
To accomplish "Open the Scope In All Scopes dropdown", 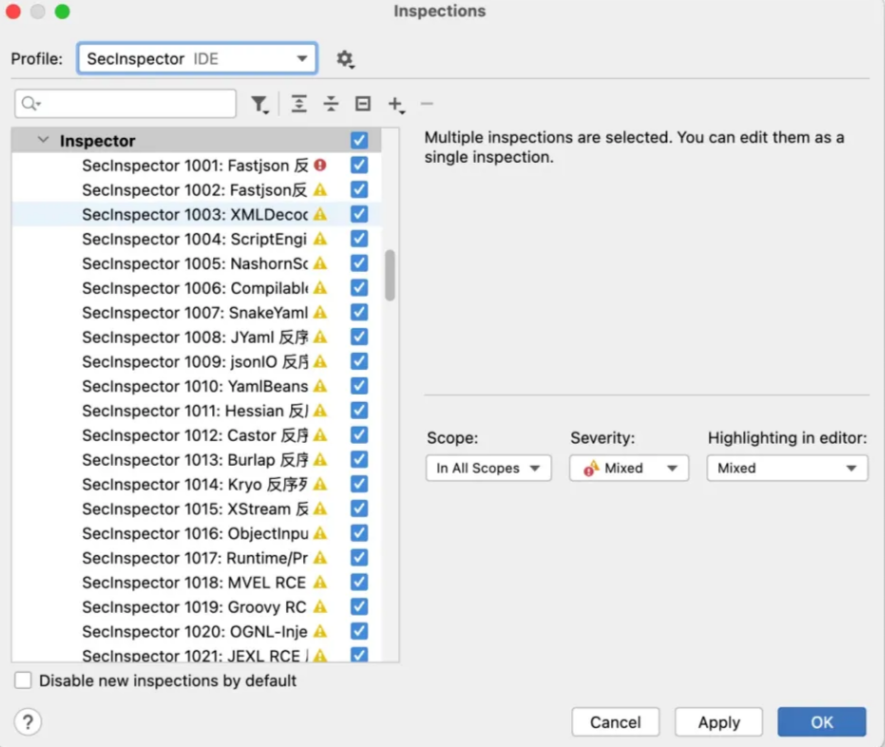I will tap(488, 468).
